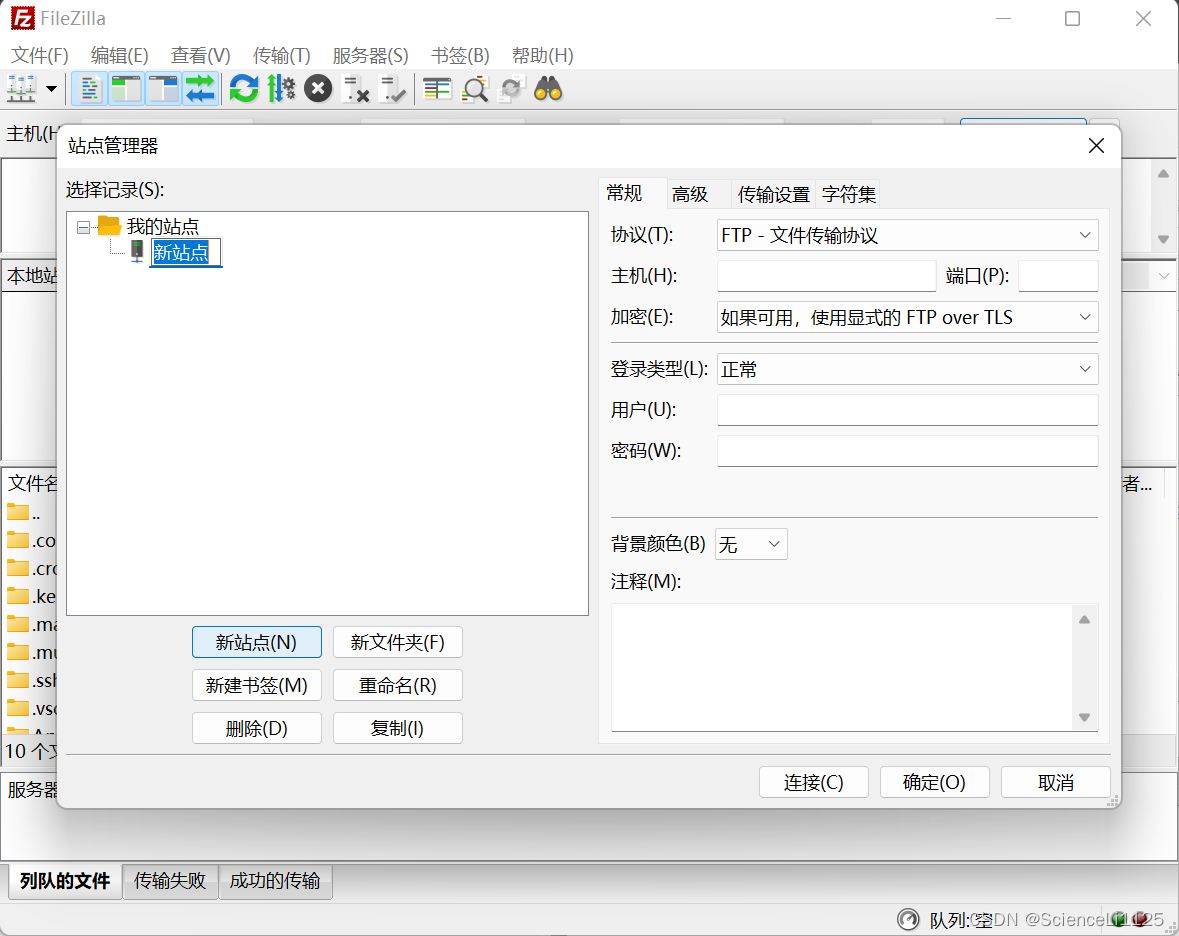Switch to the 列队的文件 queue tab
1179x936 pixels.
(65, 881)
